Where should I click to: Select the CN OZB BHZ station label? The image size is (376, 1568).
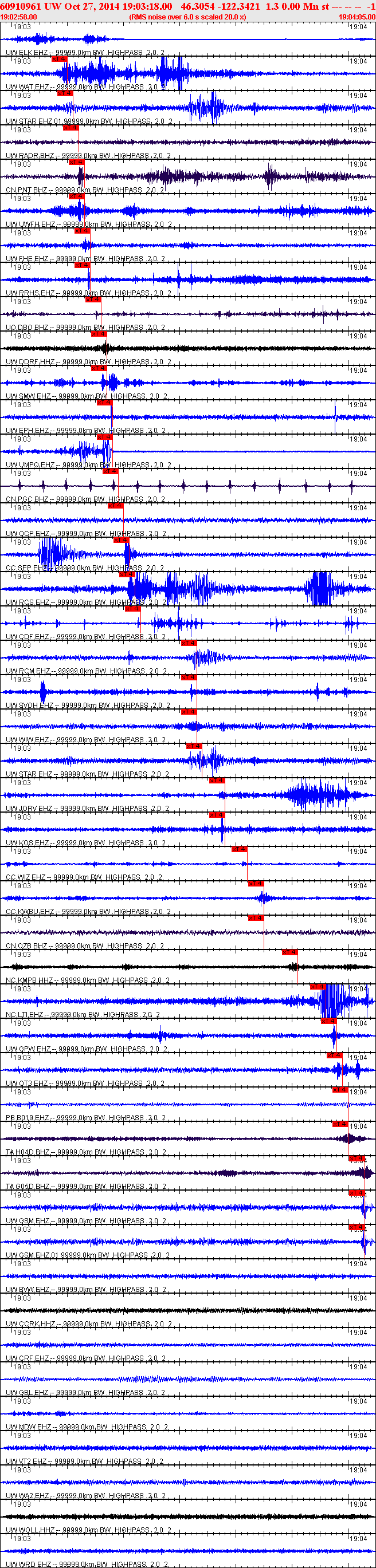(85, 947)
